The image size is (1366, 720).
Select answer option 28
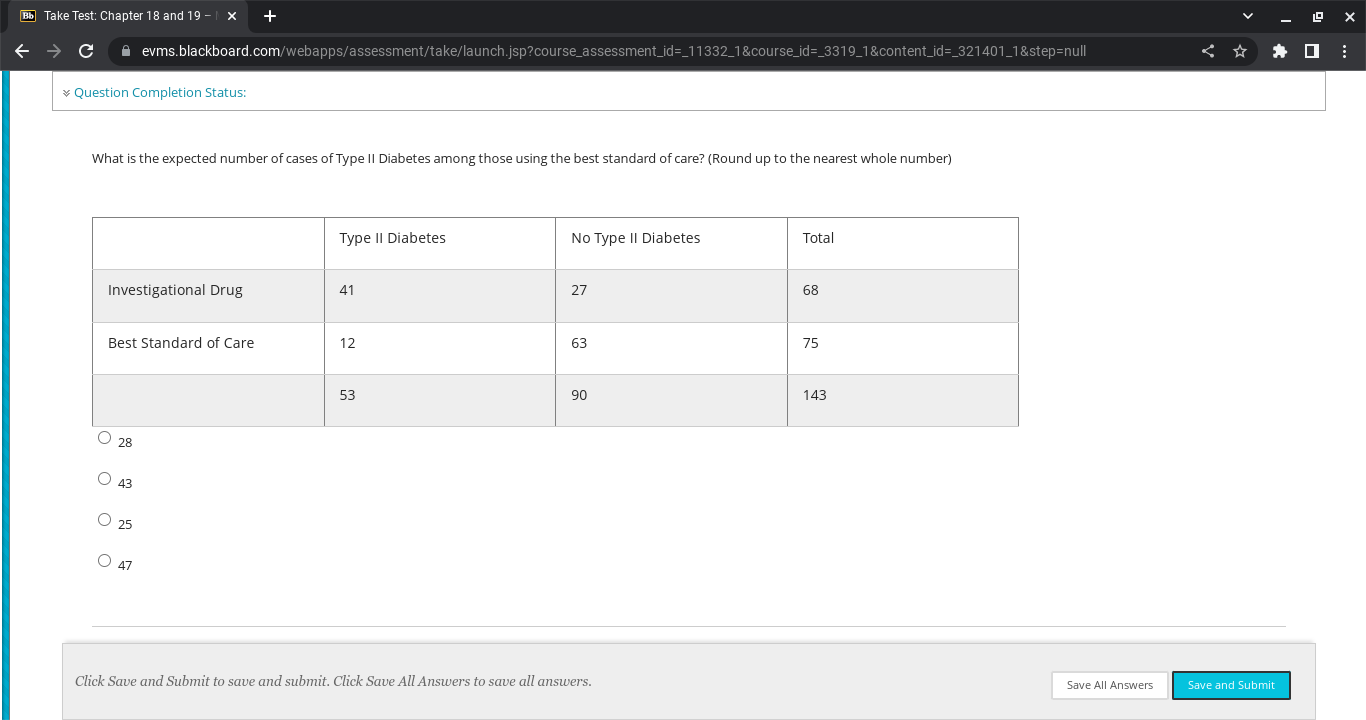coord(105,438)
